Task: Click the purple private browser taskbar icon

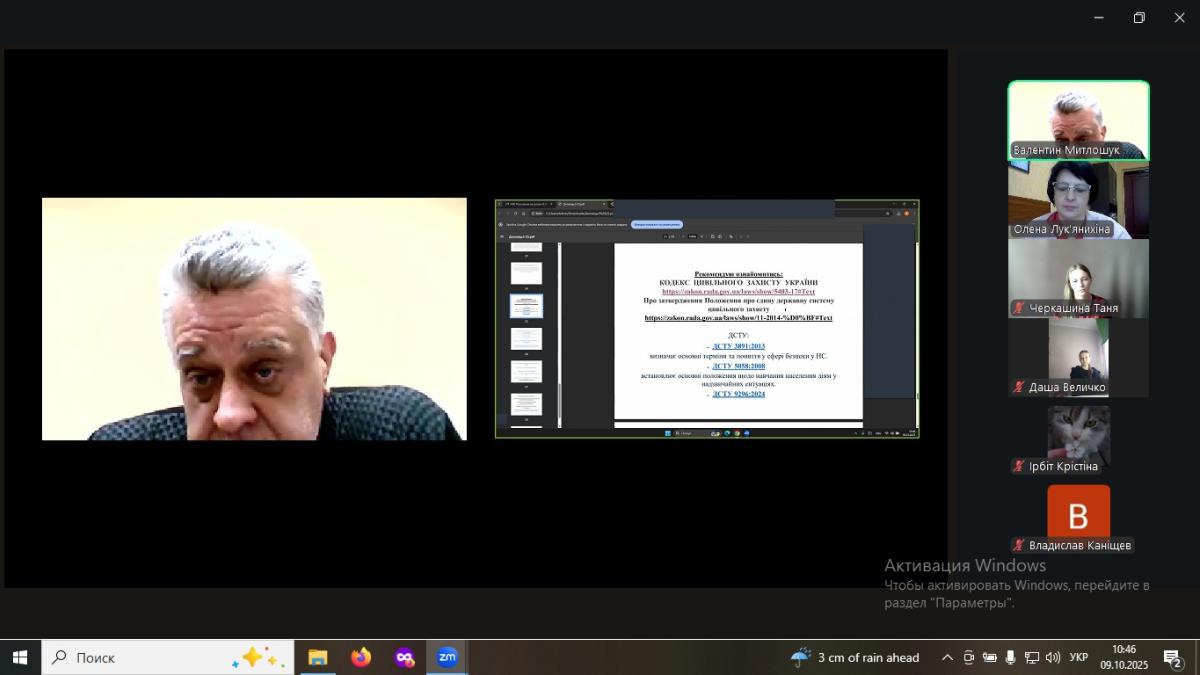Action: 404,657
